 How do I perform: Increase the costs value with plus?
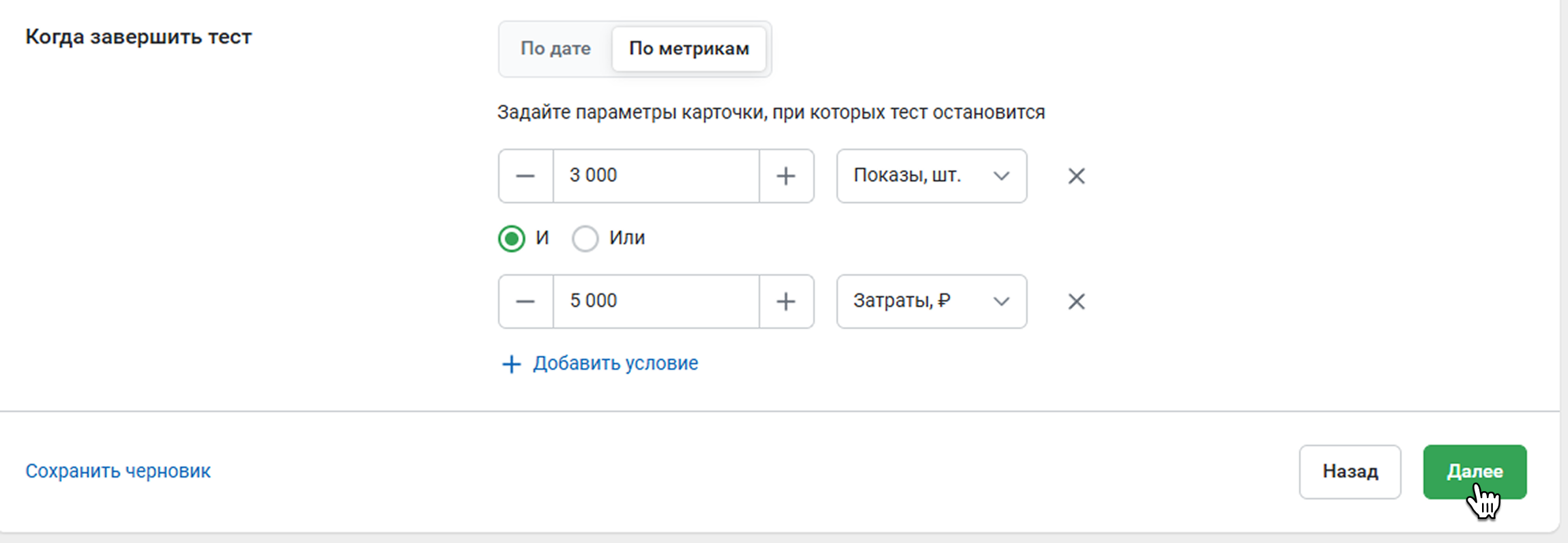786,302
